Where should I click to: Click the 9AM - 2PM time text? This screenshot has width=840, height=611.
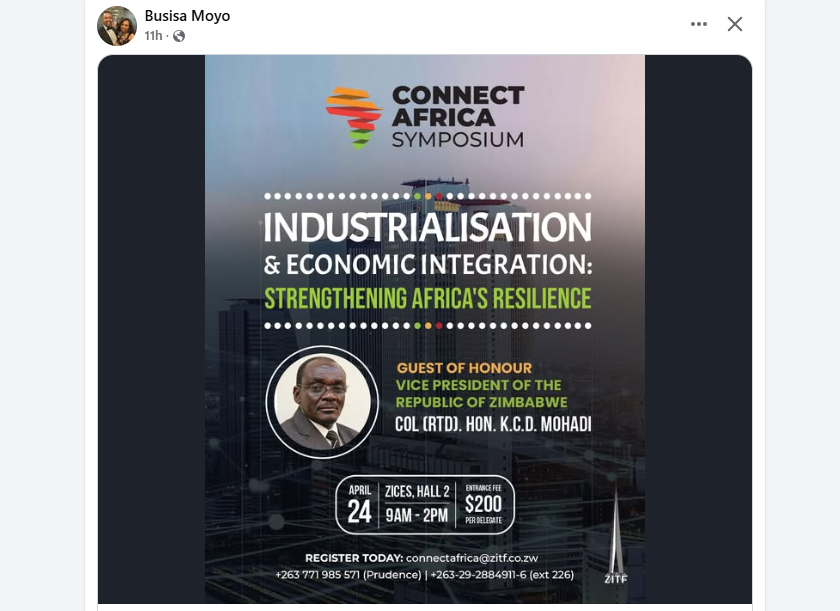[x=415, y=516]
